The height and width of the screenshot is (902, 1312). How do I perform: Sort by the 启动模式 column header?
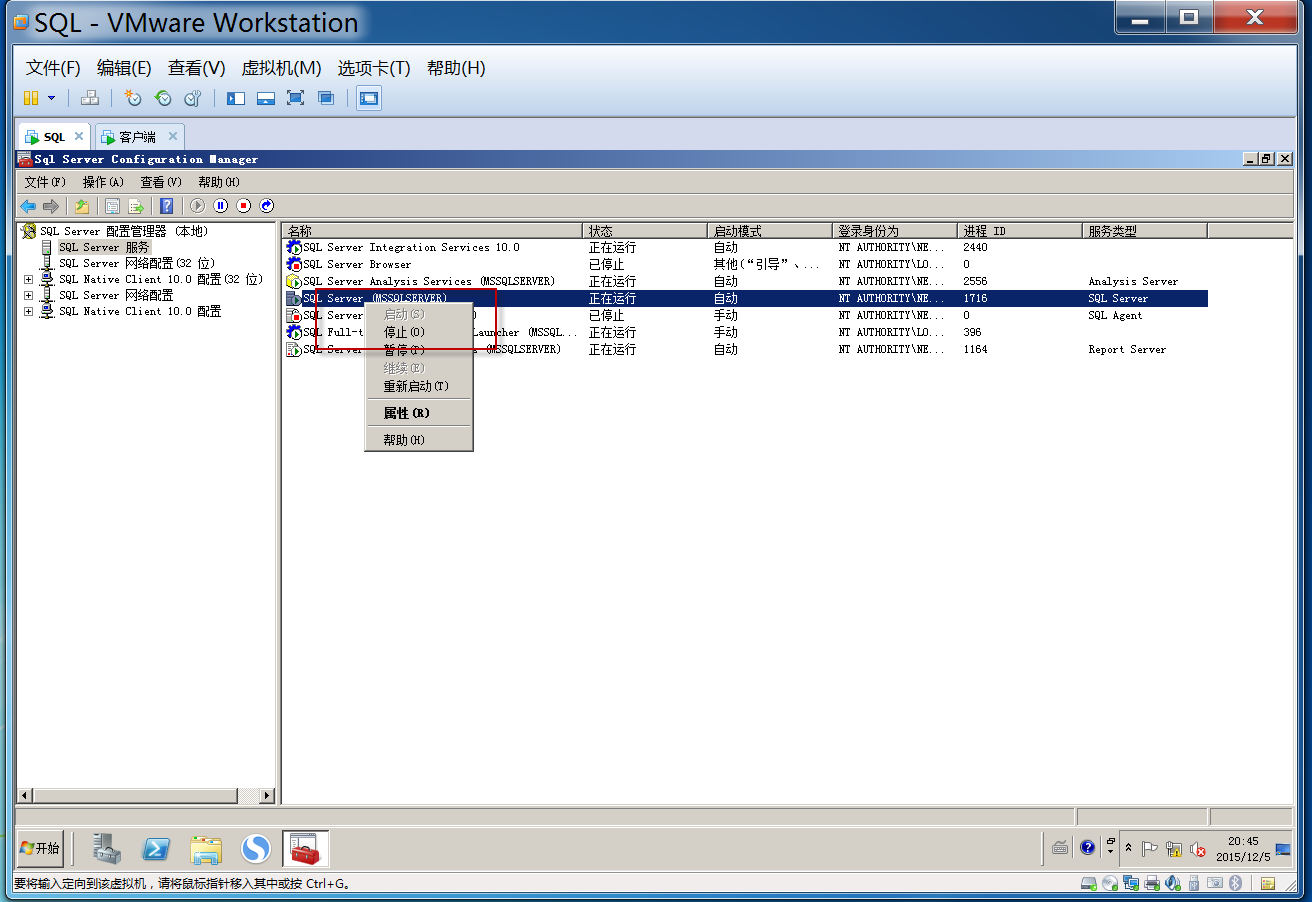[770, 231]
